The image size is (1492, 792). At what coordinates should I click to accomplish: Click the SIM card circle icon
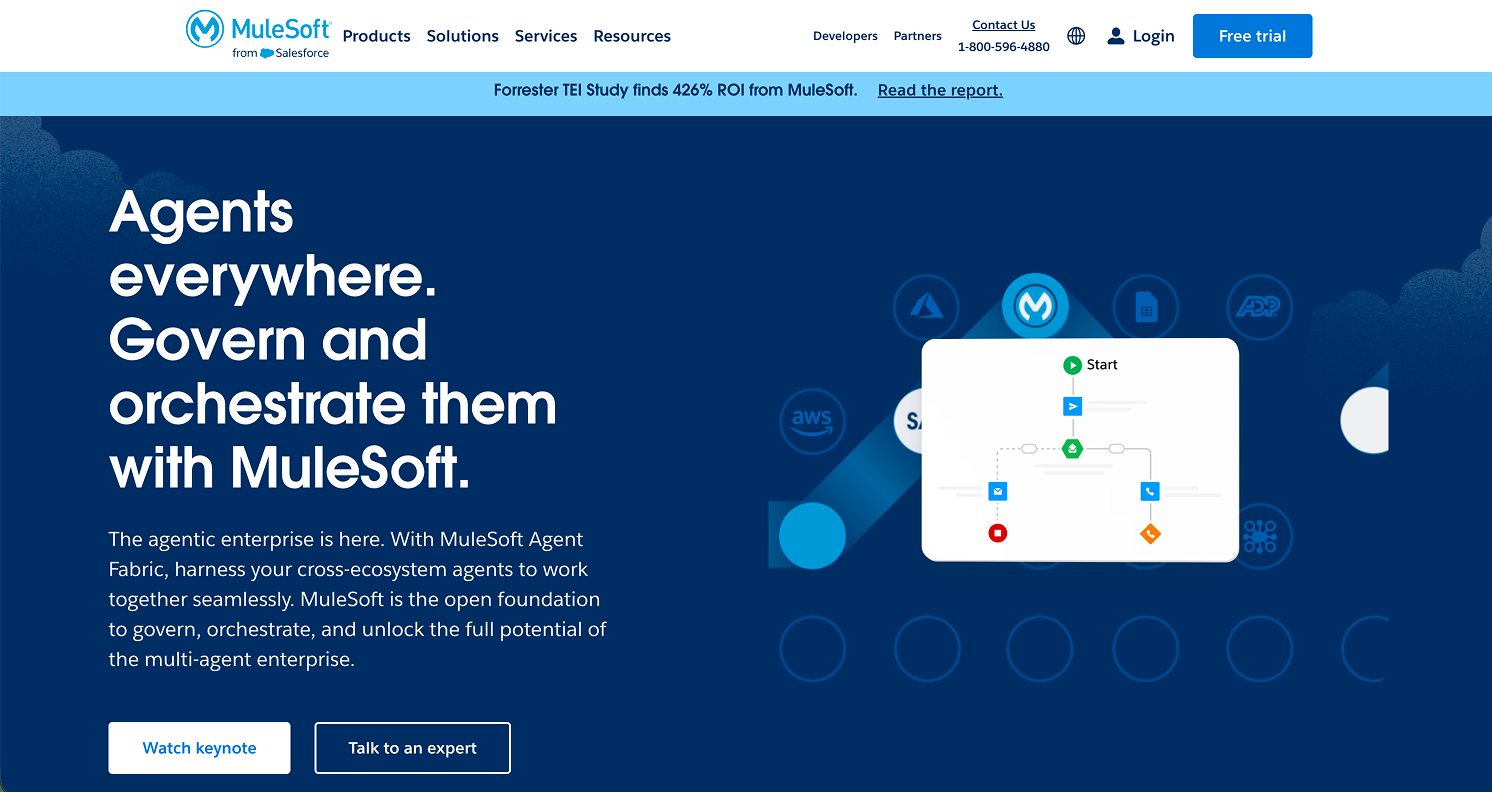pyautogui.click(x=1146, y=307)
